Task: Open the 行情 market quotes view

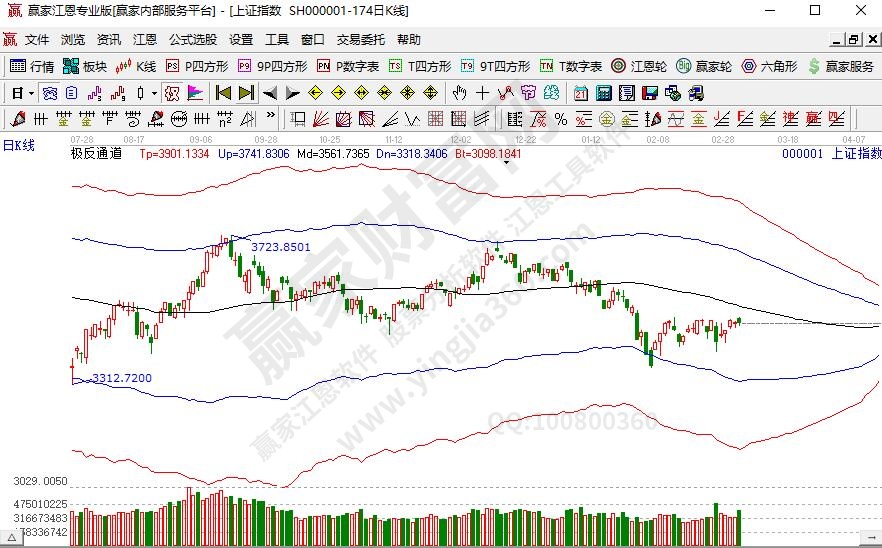Action: pos(31,66)
